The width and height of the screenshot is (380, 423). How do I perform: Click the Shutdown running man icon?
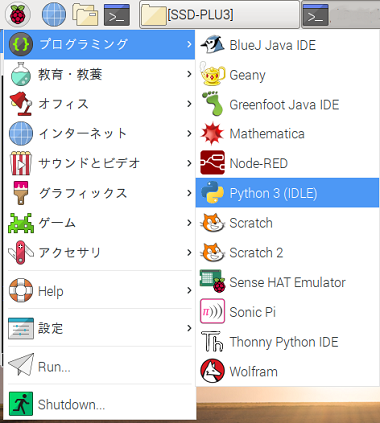21,404
